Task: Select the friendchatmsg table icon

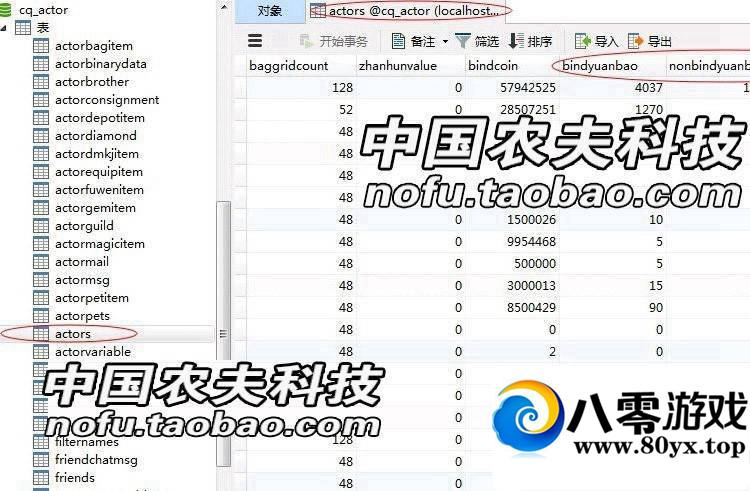Action: click(x=41, y=460)
